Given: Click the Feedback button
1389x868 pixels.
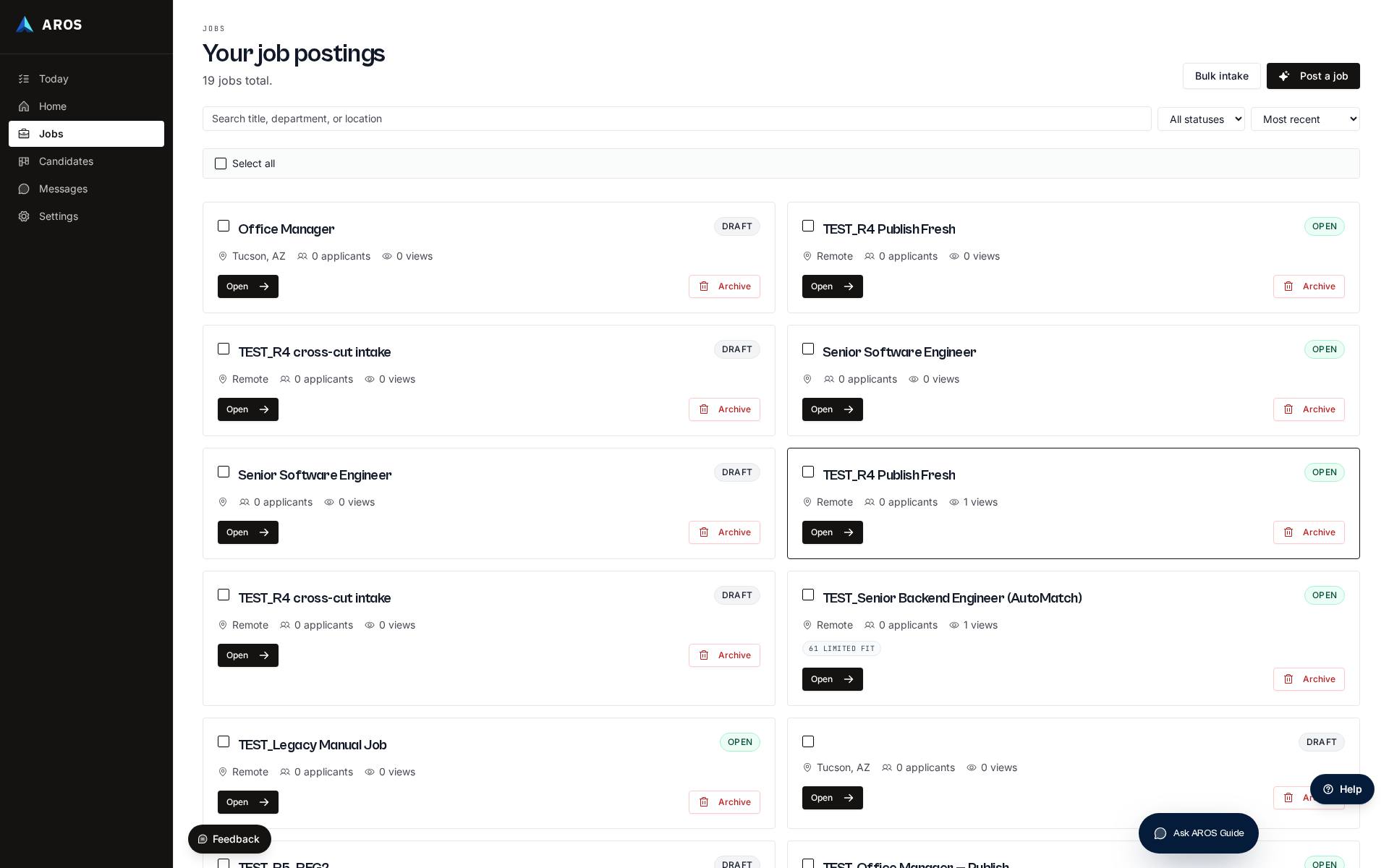Looking at the screenshot, I should tap(229, 839).
